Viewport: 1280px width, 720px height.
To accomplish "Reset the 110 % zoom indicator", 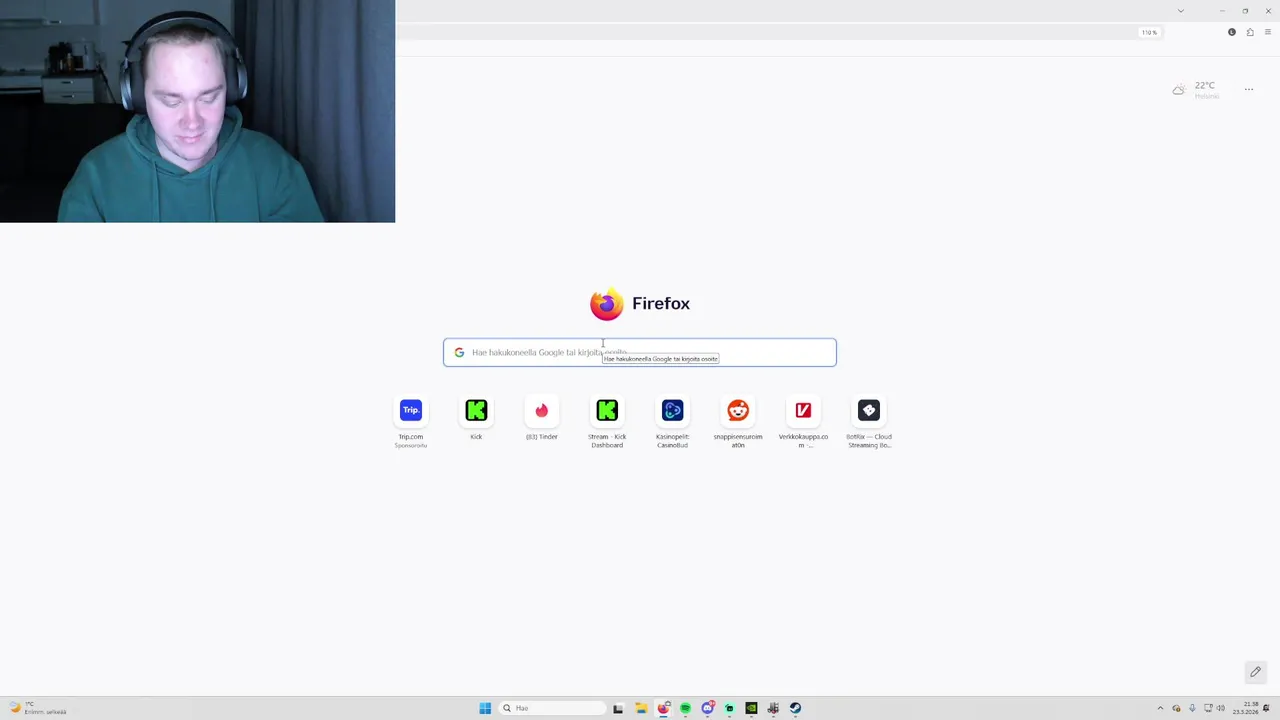I will tap(1149, 32).
